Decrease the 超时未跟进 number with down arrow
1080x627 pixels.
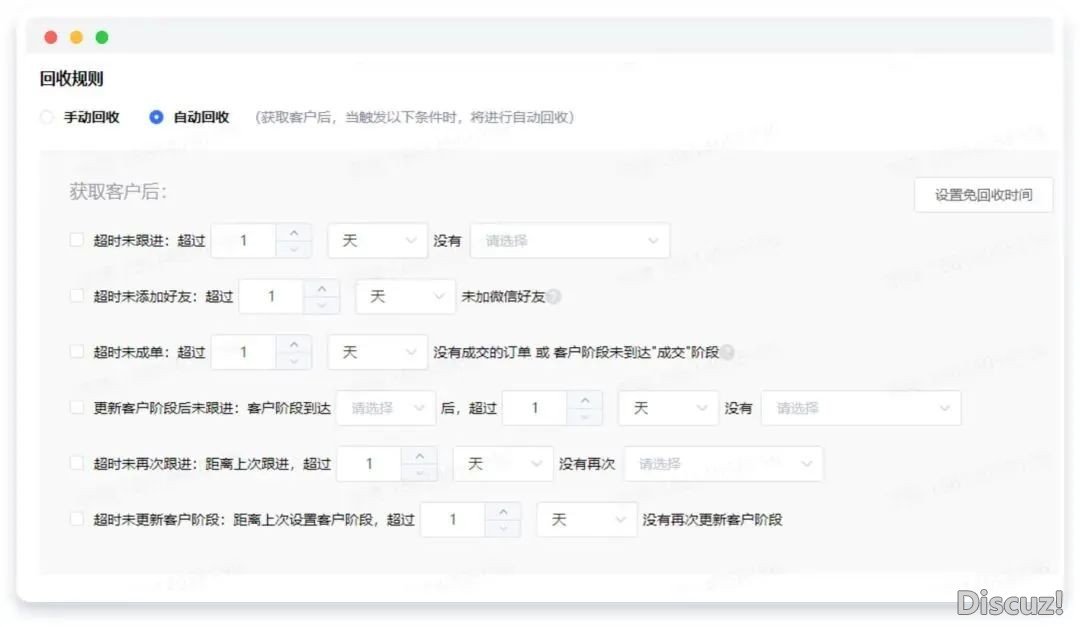click(x=294, y=249)
